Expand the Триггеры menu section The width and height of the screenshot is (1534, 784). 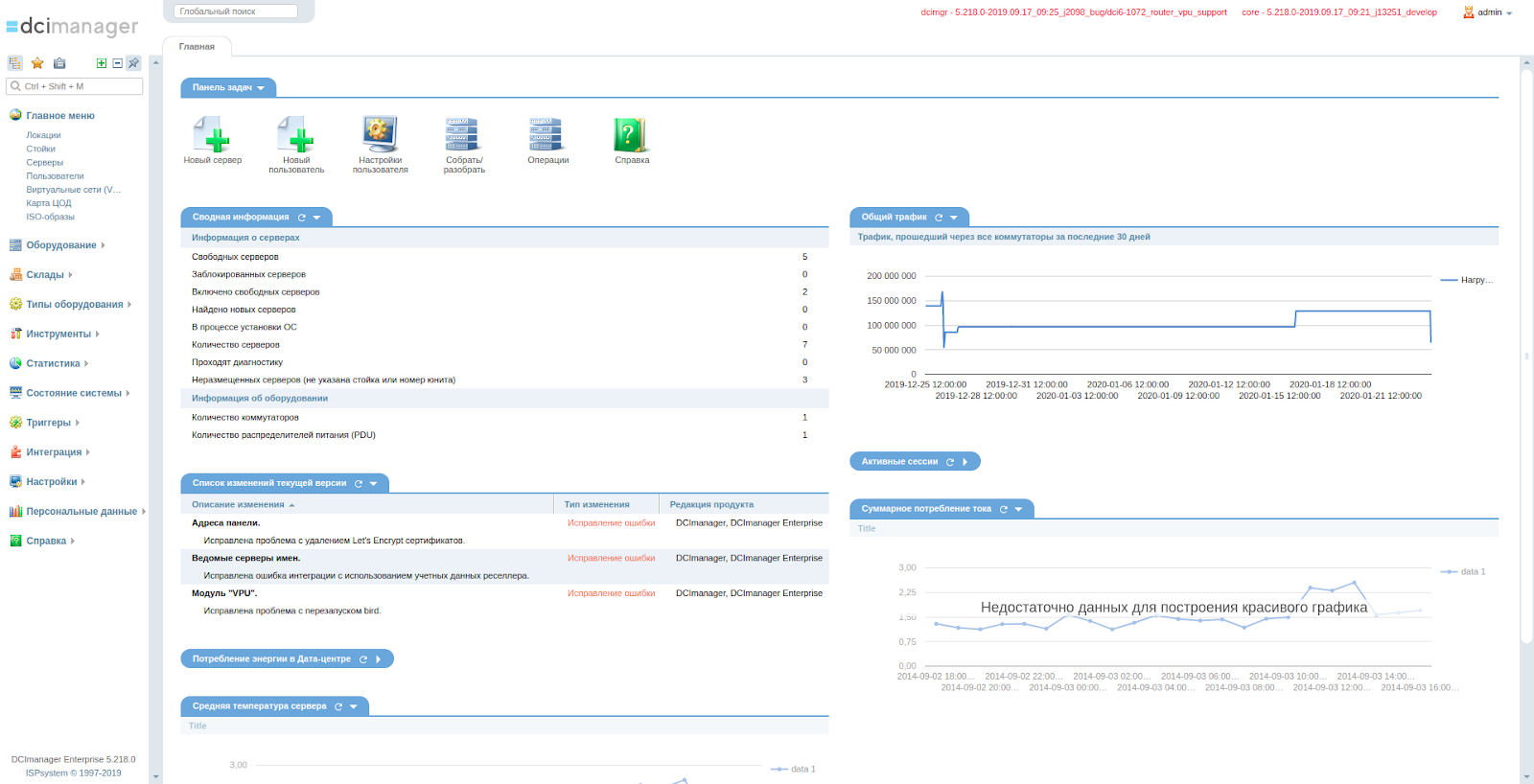(48, 423)
